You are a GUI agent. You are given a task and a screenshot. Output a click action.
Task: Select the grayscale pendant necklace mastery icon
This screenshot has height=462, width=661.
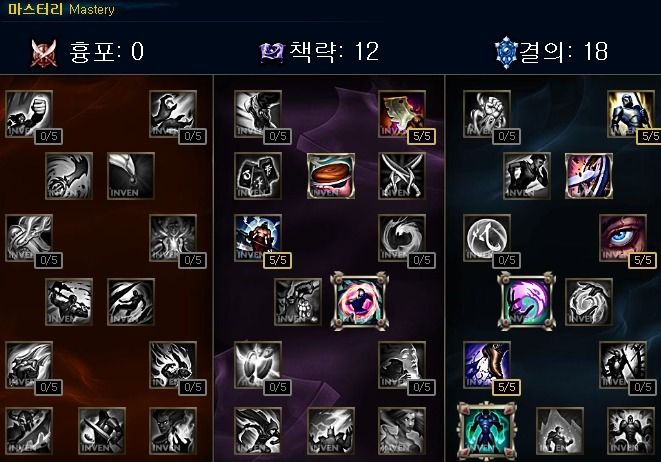(x=131, y=176)
